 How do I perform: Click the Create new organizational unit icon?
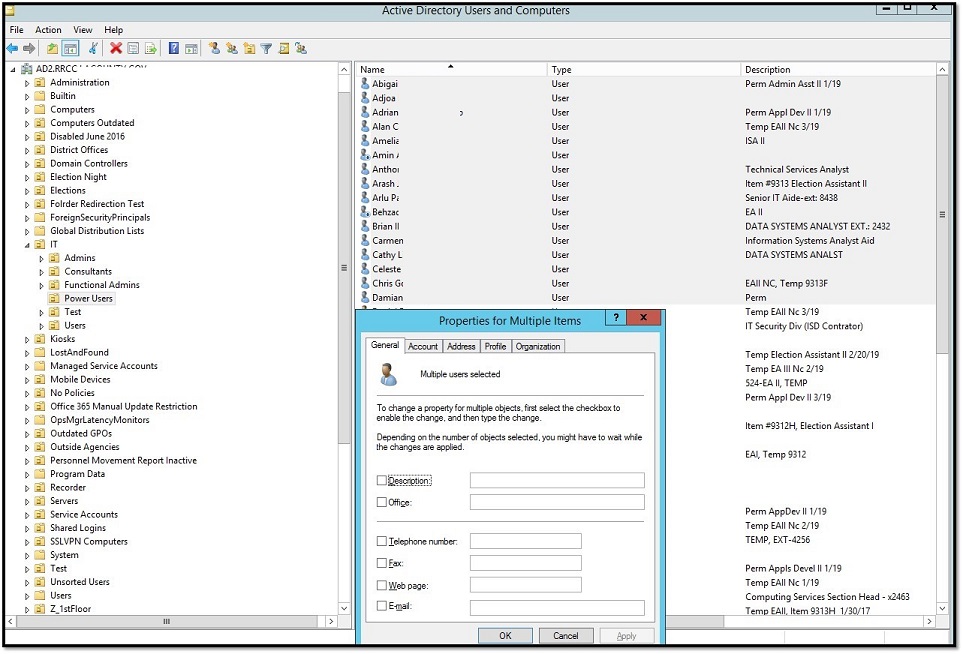tap(249, 49)
